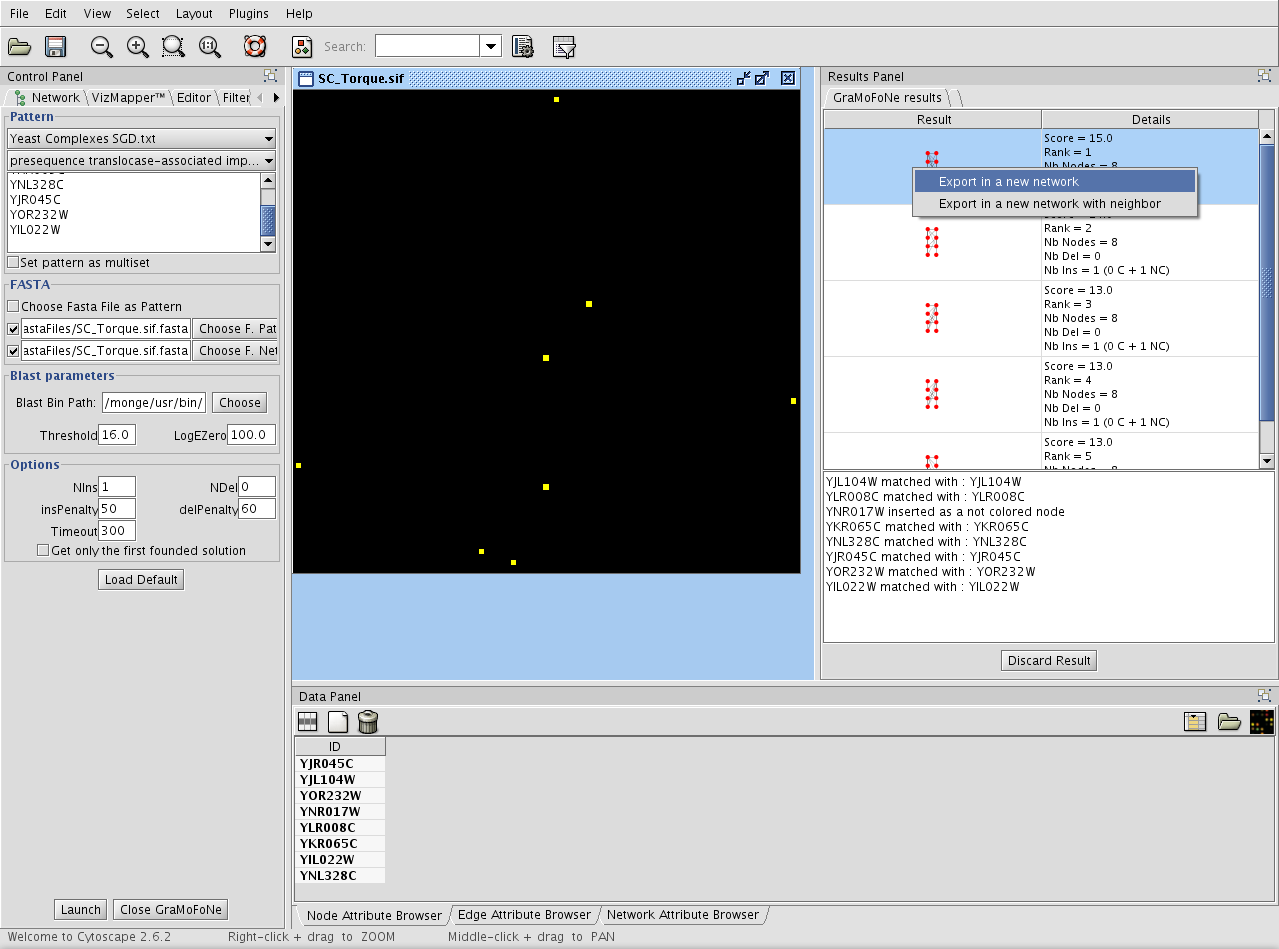1279x949 pixels.
Task: Open the presequence translocase-associated dropdown
Action: click(x=141, y=161)
